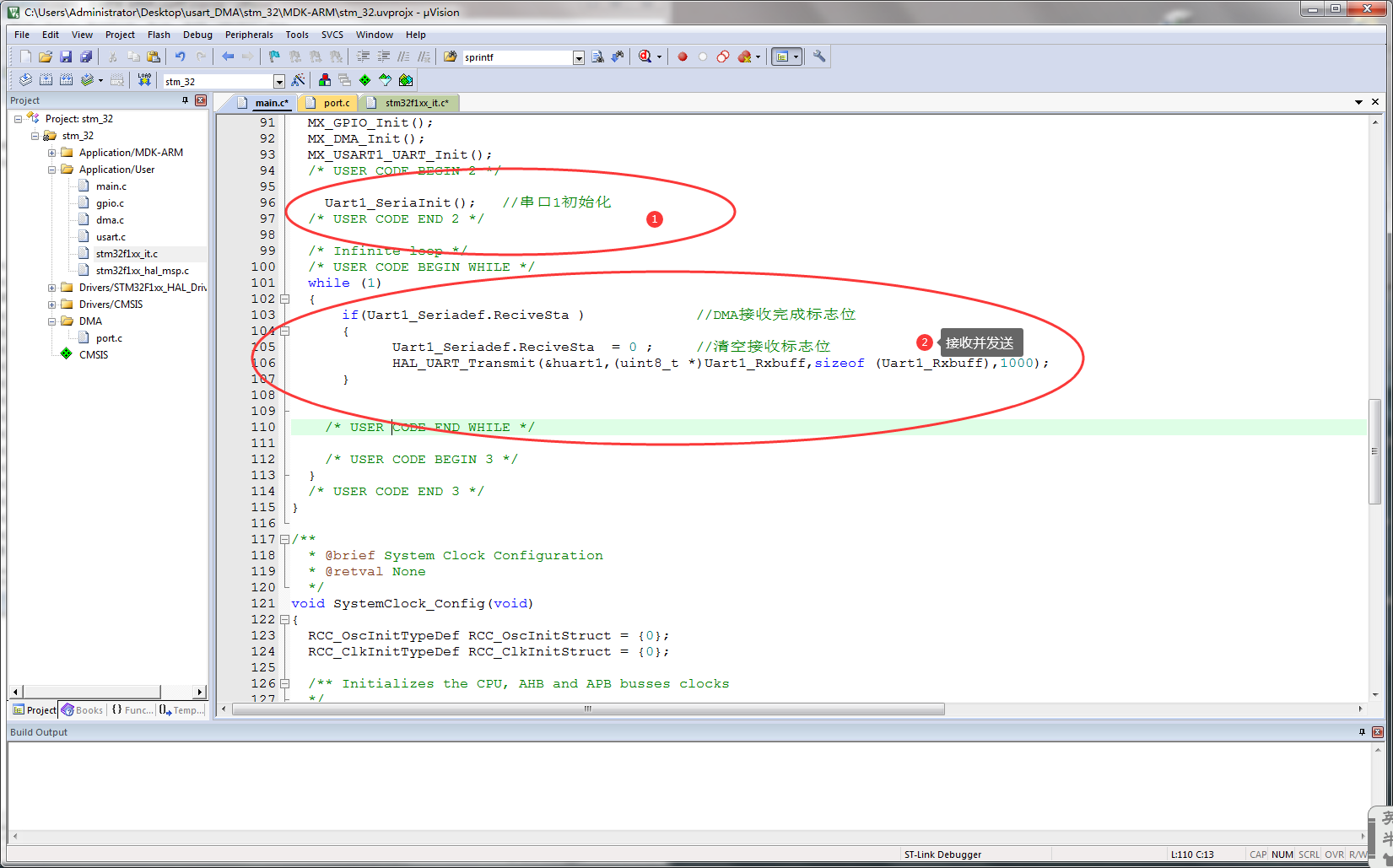Click the editor vertical scrollbar thumb
Viewport: 1393px width, 868px height.
[x=1374, y=451]
